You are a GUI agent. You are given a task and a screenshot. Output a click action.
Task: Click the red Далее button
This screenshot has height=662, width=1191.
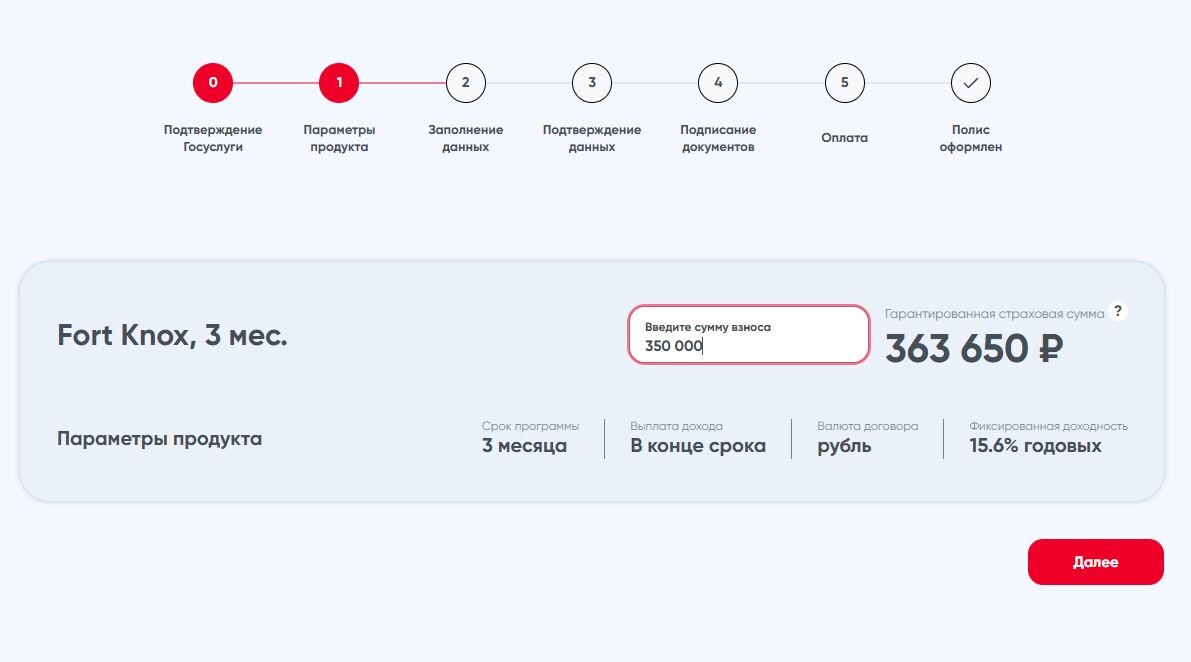point(1095,562)
